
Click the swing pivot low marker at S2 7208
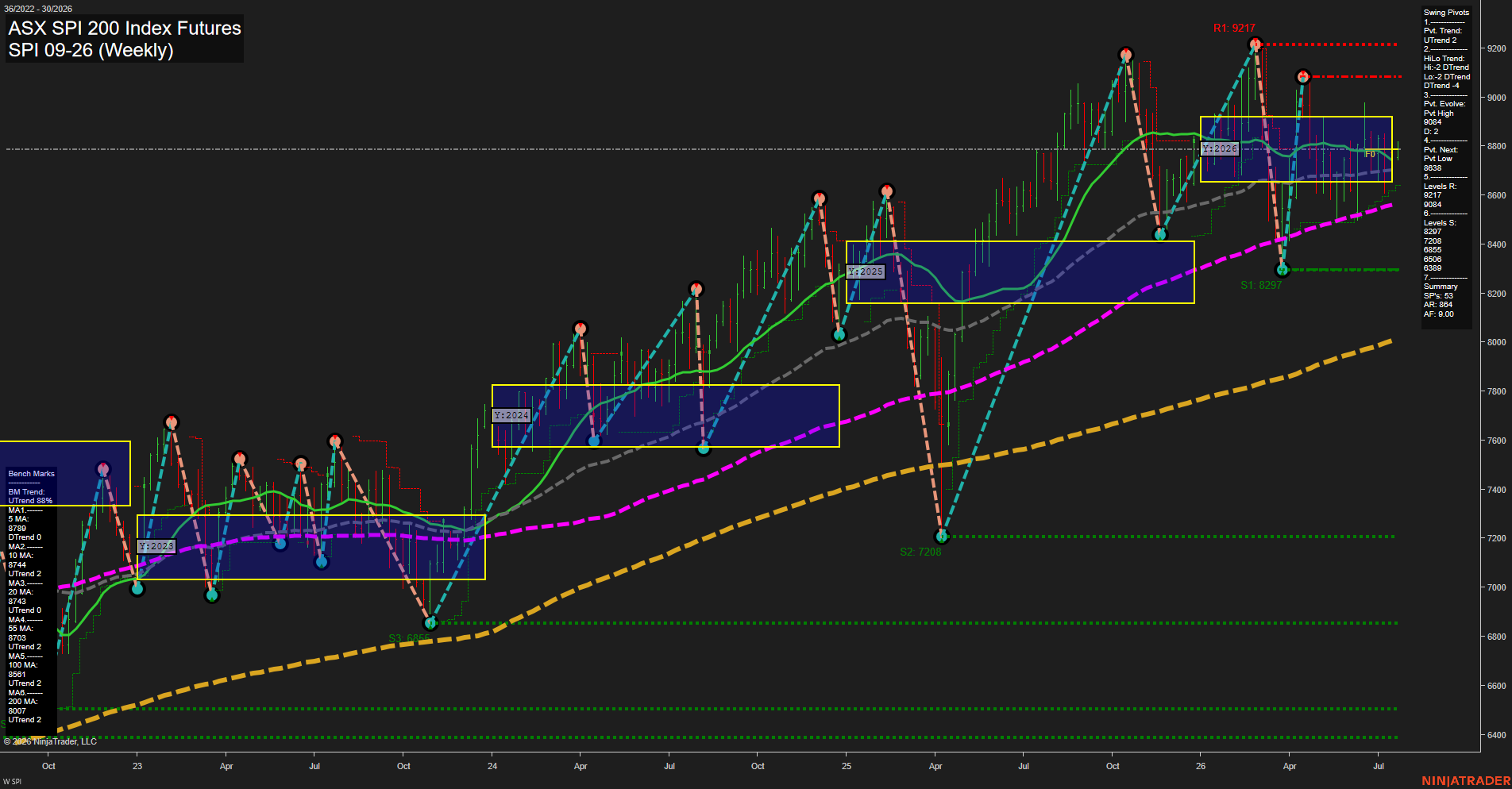point(942,537)
